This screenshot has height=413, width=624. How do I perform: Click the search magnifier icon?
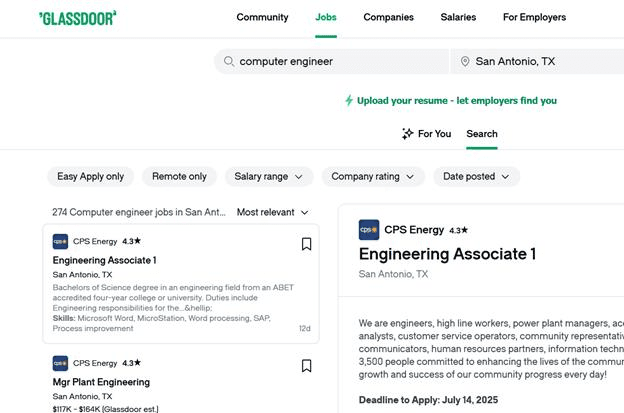point(228,61)
